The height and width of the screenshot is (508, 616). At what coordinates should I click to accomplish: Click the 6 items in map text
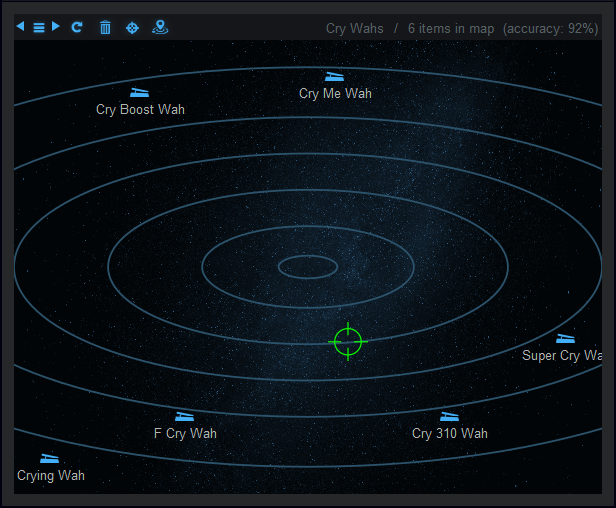point(451,29)
